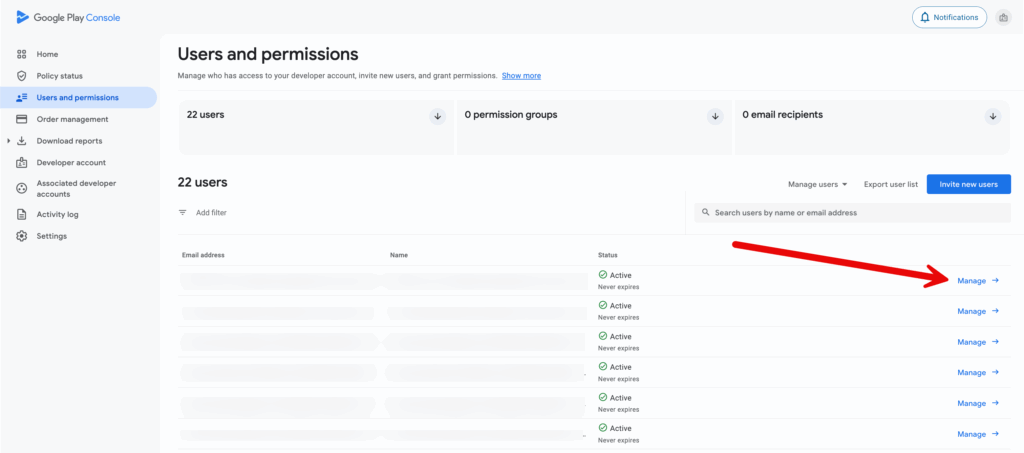1024x453 pixels.
Task: Open the account avatar icon
Action: (1003, 18)
